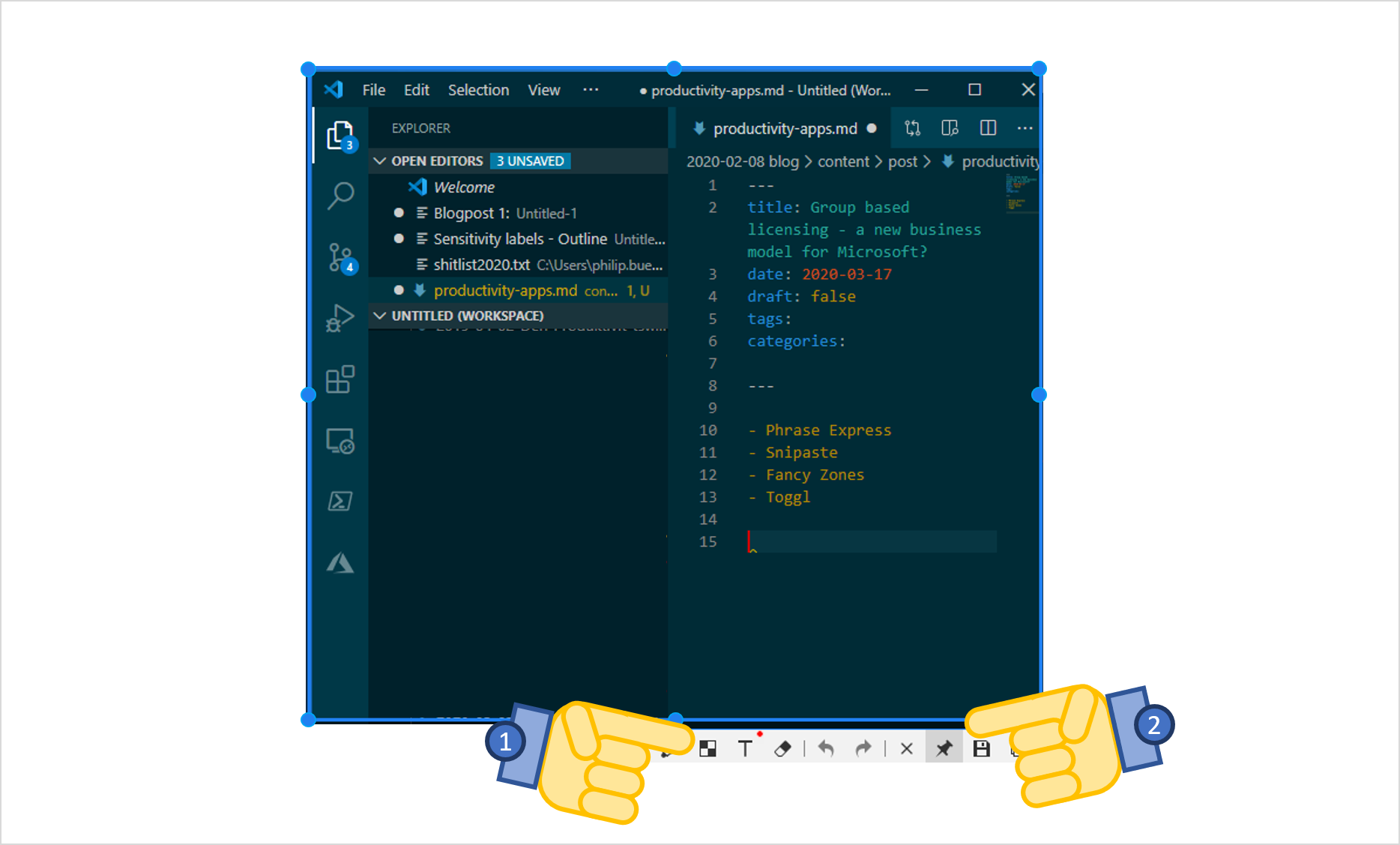Show hidden menus via title bar ellipsis
The width and height of the screenshot is (1400, 845).
[x=591, y=90]
